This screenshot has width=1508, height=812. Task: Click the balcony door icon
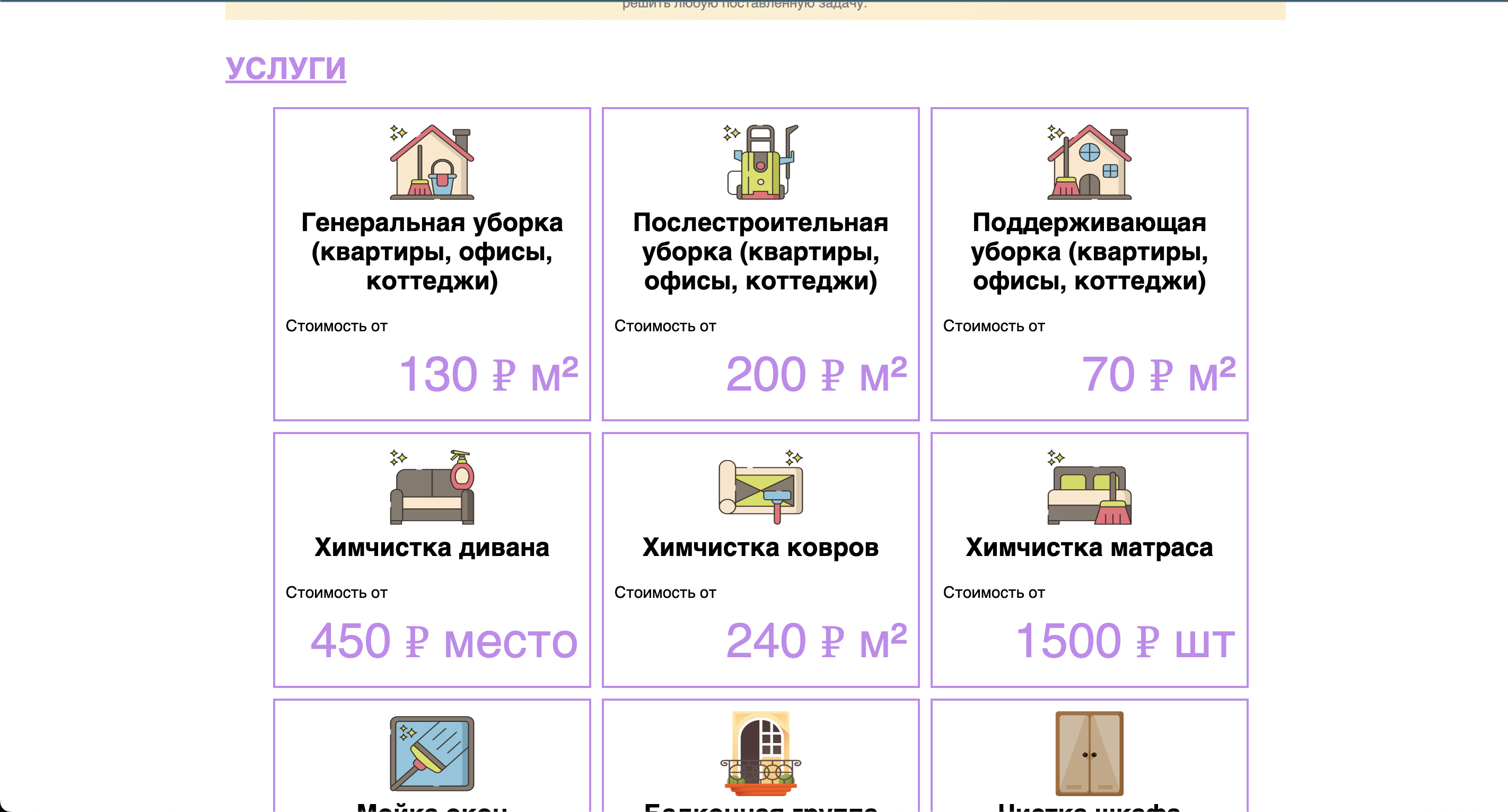(x=760, y=754)
